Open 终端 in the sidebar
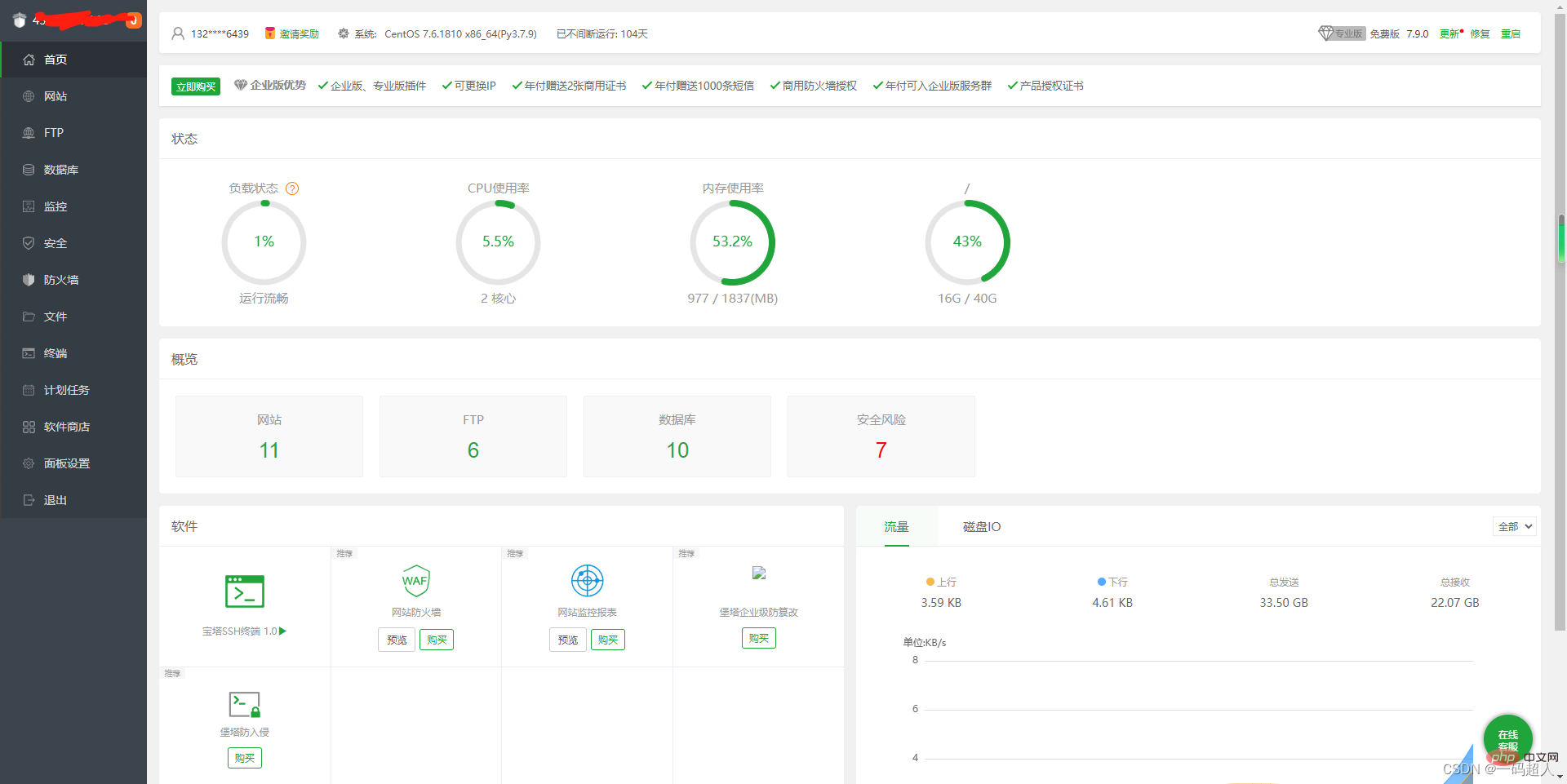This screenshot has width=1567, height=784. [73, 353]
